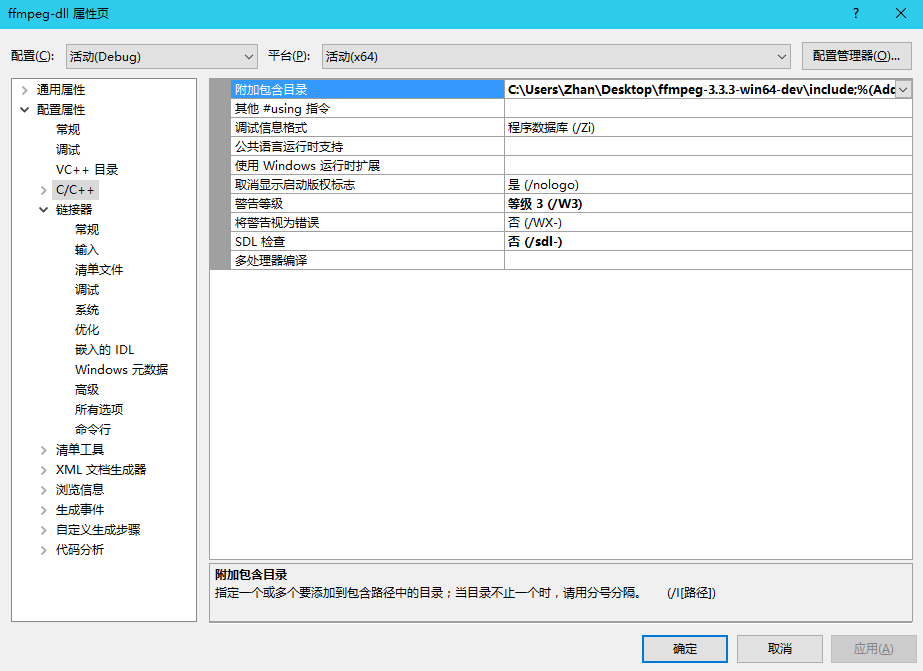Click the help question mark button

click(x=856, y=13)
